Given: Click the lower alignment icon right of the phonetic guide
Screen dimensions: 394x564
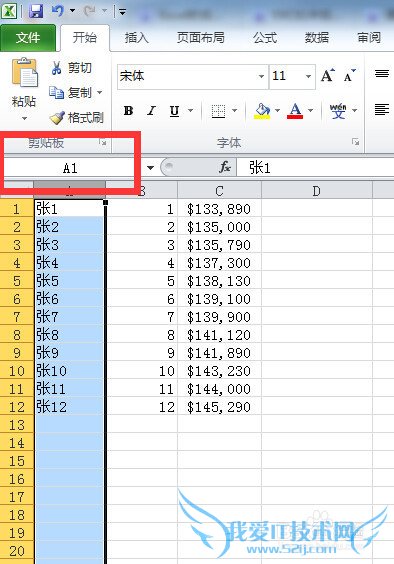Looking at the screenshot, I should (x=382, y=109).
